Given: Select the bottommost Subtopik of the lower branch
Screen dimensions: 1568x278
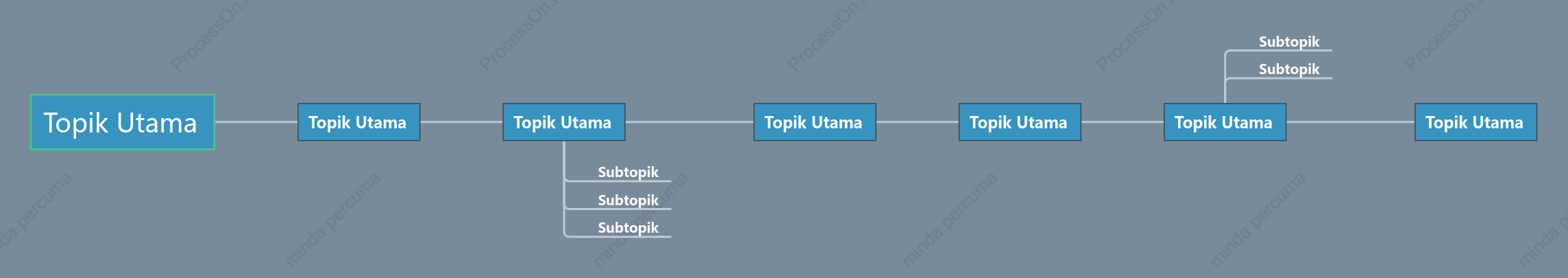Looking at the screenshot, I should coord(628,228).
